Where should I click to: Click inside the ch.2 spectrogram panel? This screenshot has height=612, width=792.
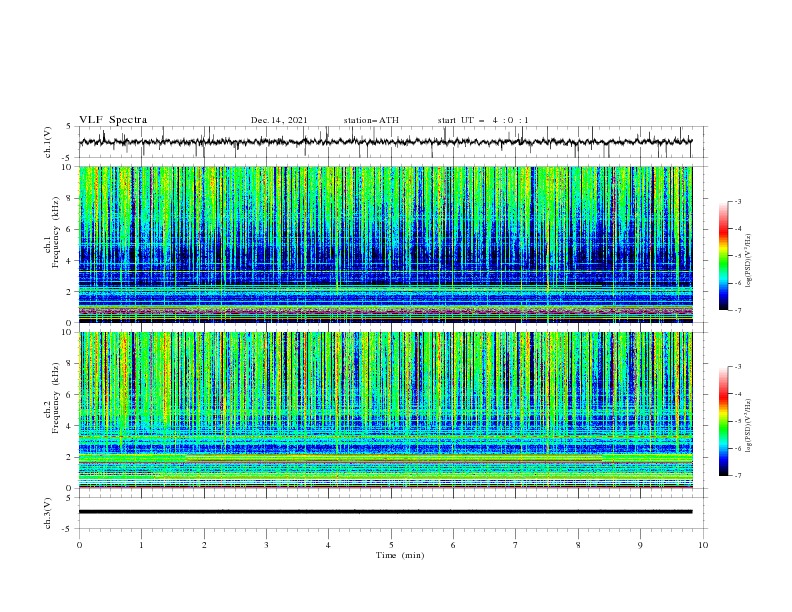(385, 410)
